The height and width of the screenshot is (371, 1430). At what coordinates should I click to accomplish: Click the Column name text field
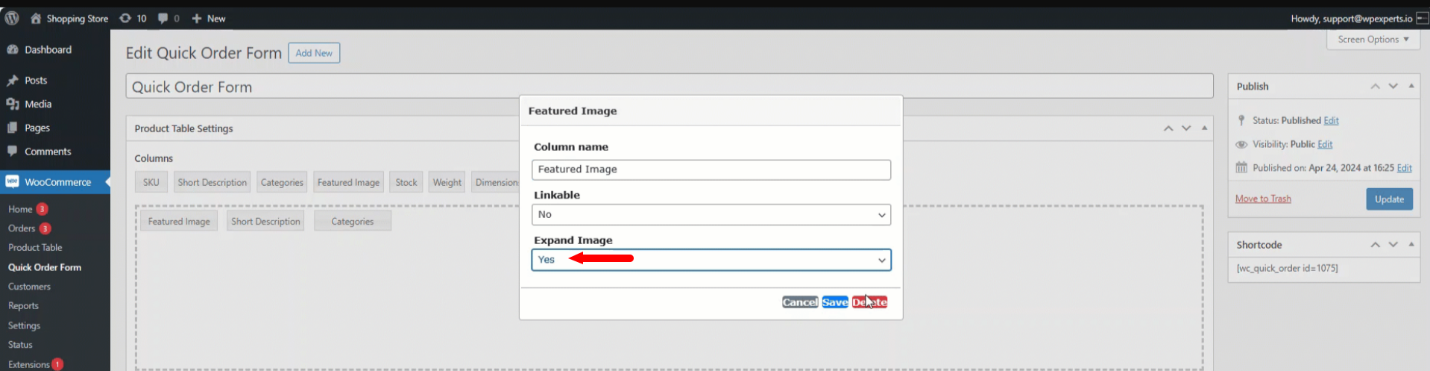click(711, 170)
